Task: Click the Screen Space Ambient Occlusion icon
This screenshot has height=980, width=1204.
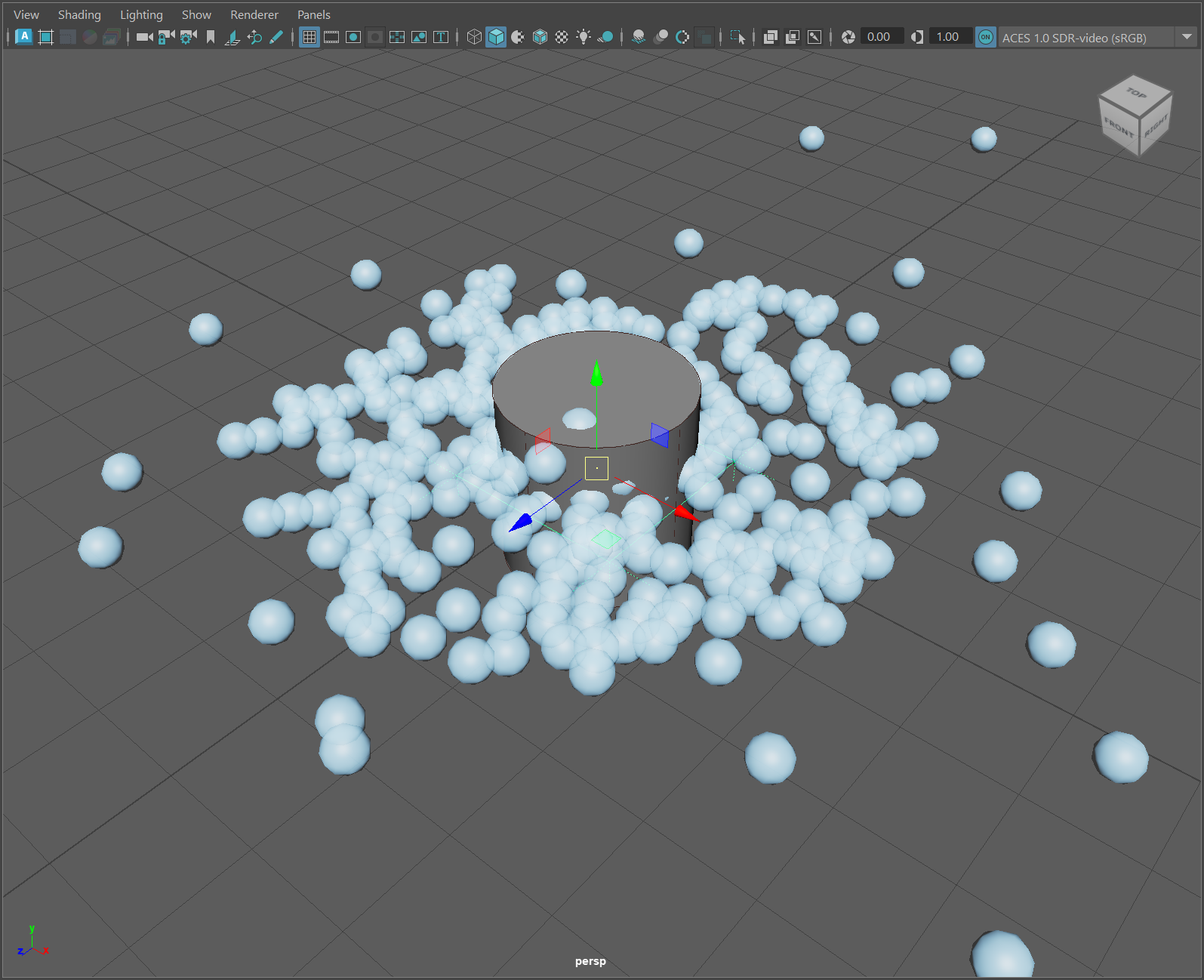Action: click(x=639, y=37)
